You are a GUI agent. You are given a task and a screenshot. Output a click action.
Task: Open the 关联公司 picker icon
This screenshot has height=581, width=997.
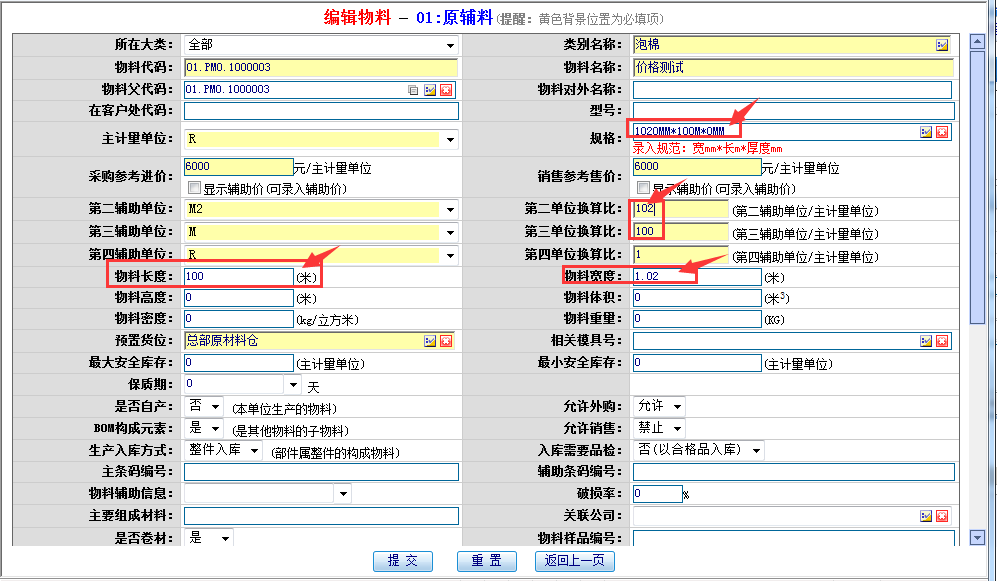[926, 516]
